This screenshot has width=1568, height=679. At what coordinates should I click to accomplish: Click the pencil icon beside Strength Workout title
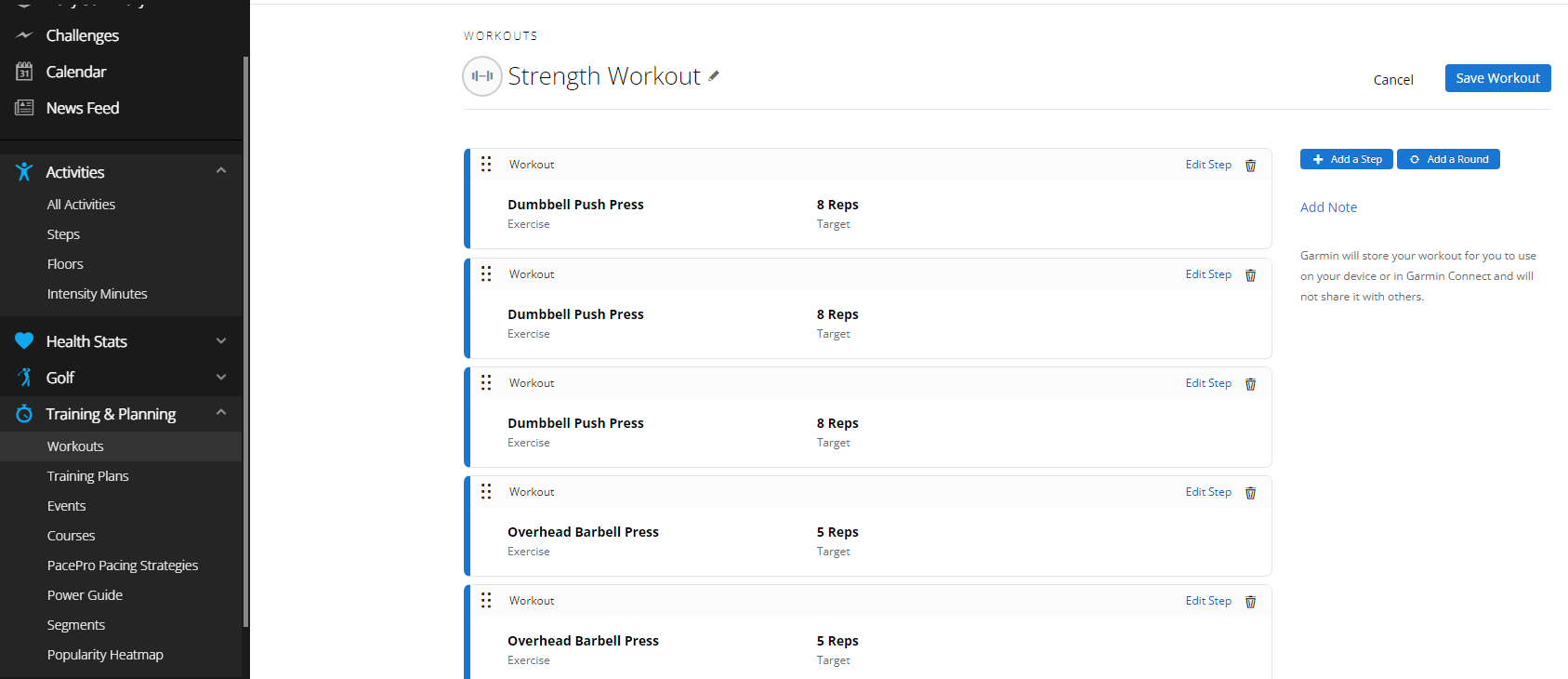pyautogui.click(x=714, y=76)
